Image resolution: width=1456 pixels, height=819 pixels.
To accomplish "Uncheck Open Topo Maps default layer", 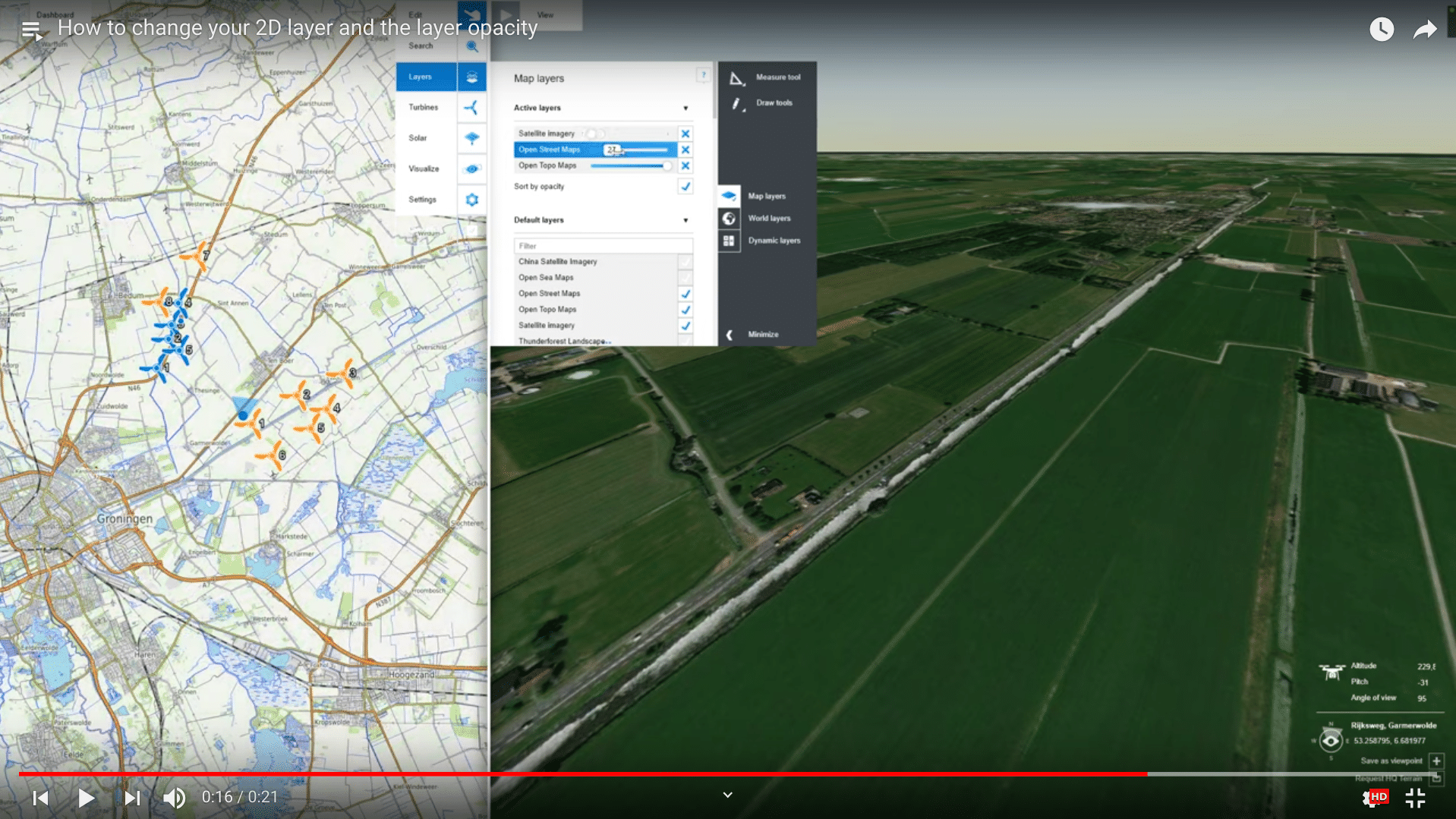I will tap(685, 310).
